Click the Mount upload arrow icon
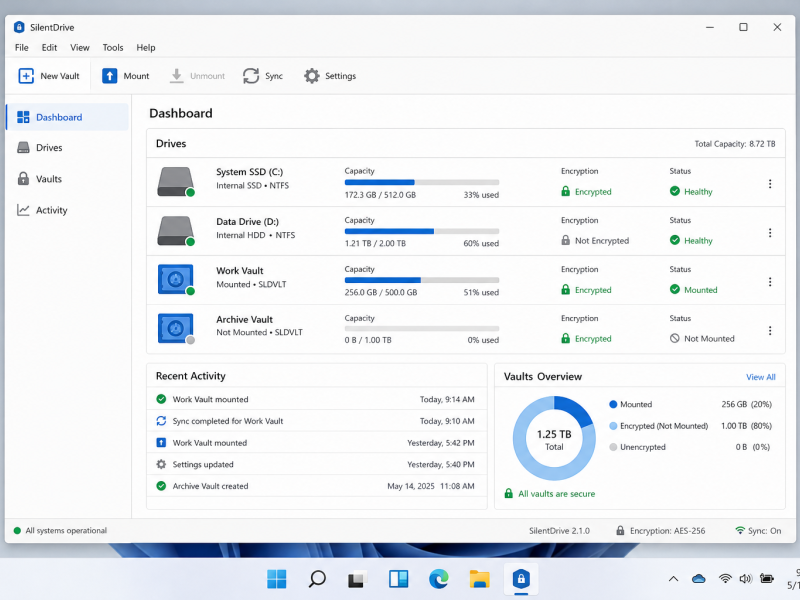The height and width of the screenshot is (600, 800). click(110, 76)
